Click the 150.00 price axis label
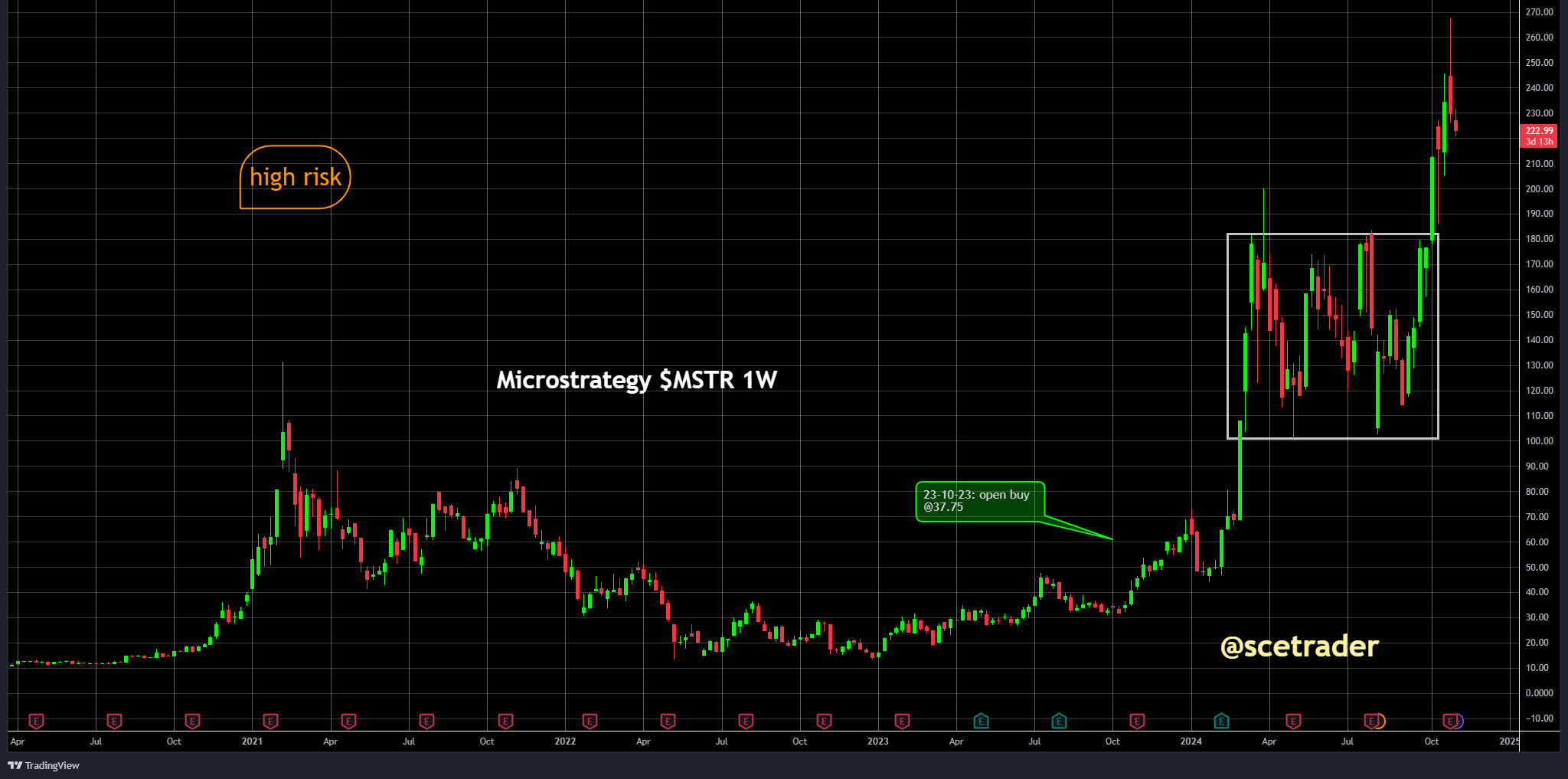Viewport: 1568px width, 779px height. (1540, 315)
